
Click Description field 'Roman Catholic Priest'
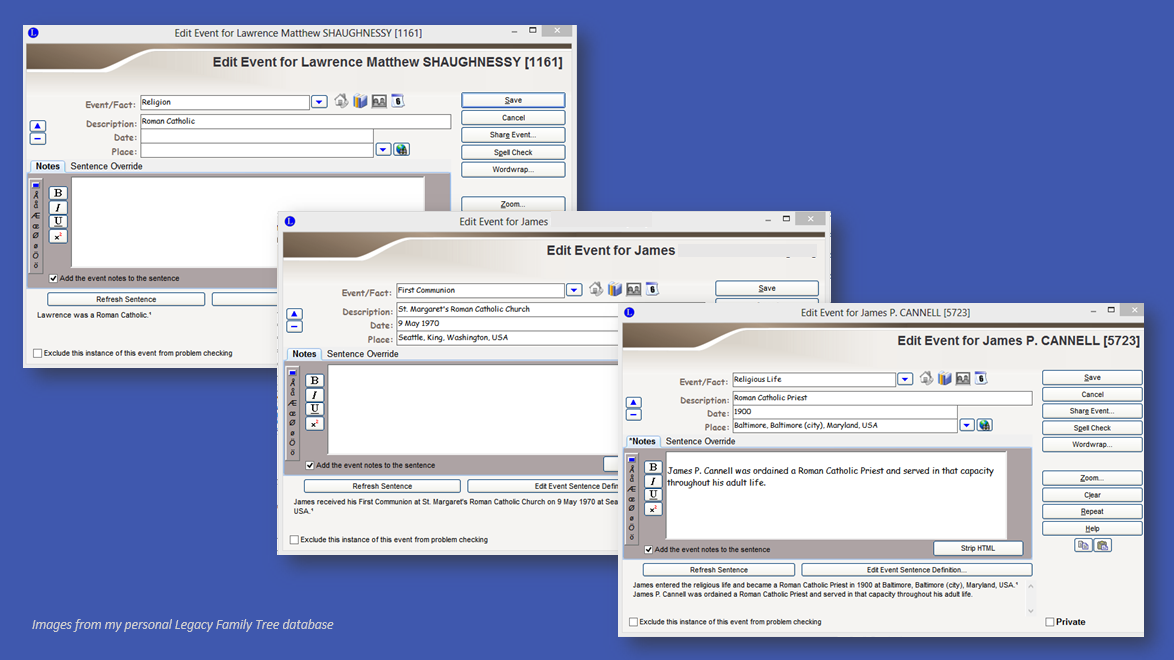pyautogui.click(x=882, y=398)
